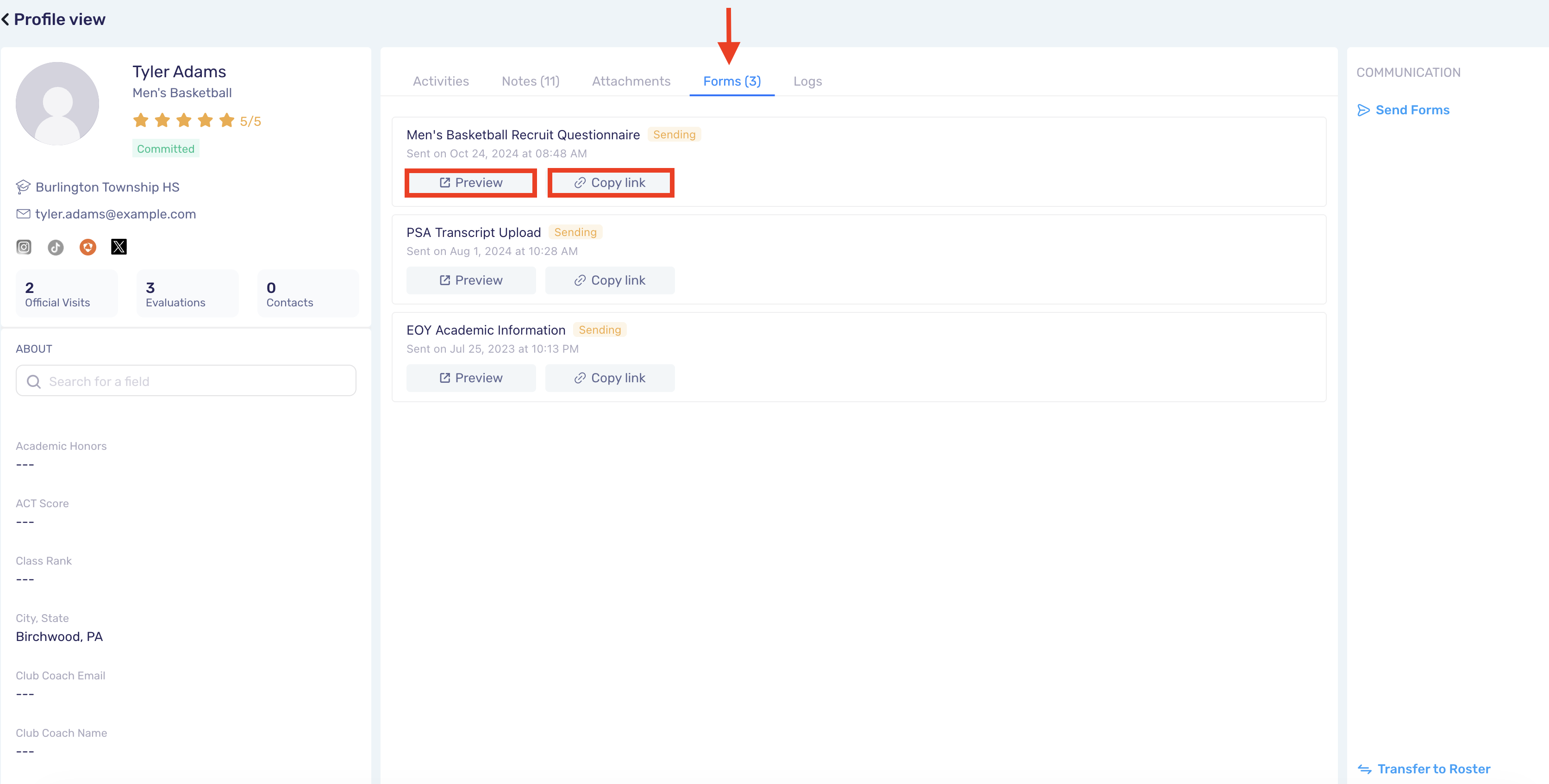
Task: Click Sending badge beside Recruit Questionnaire
Action: (674, 135)
